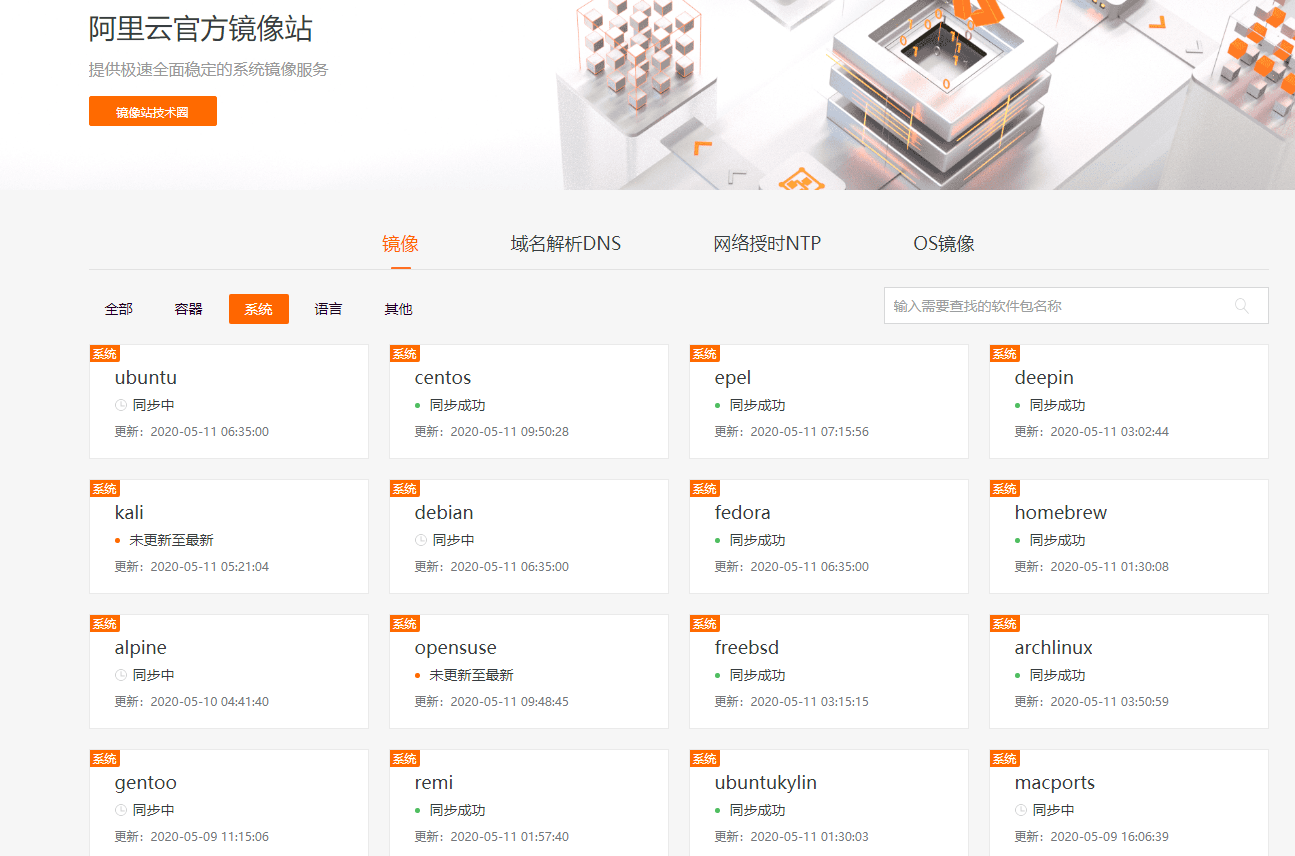The height and width of the screenshot is (856, 1295).
Task: Open the ubuntukylin mirror link
Action: coord(766,783)
